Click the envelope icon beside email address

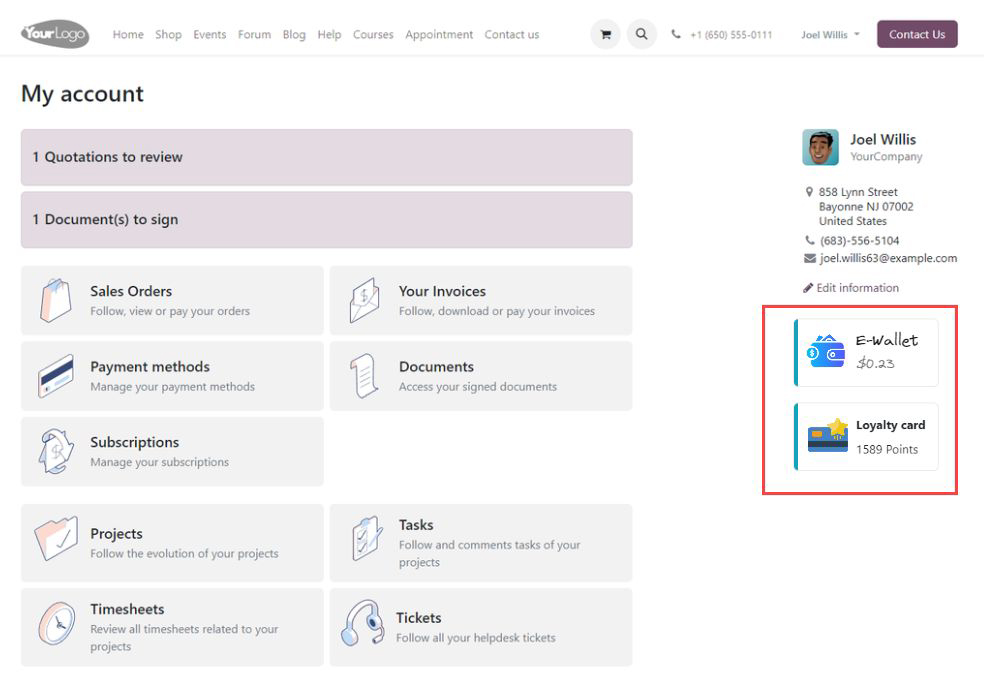coord(810,259)
